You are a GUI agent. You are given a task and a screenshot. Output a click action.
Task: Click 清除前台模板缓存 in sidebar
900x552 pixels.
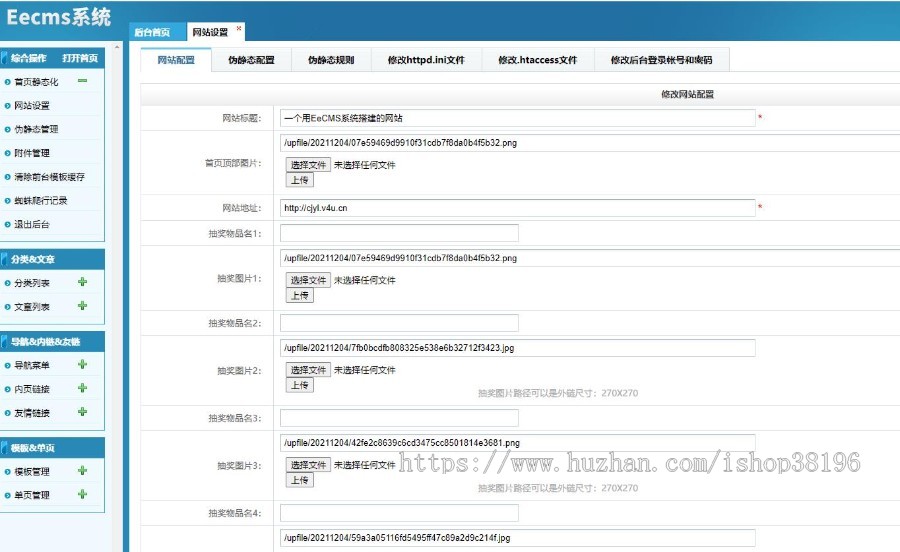49,177
